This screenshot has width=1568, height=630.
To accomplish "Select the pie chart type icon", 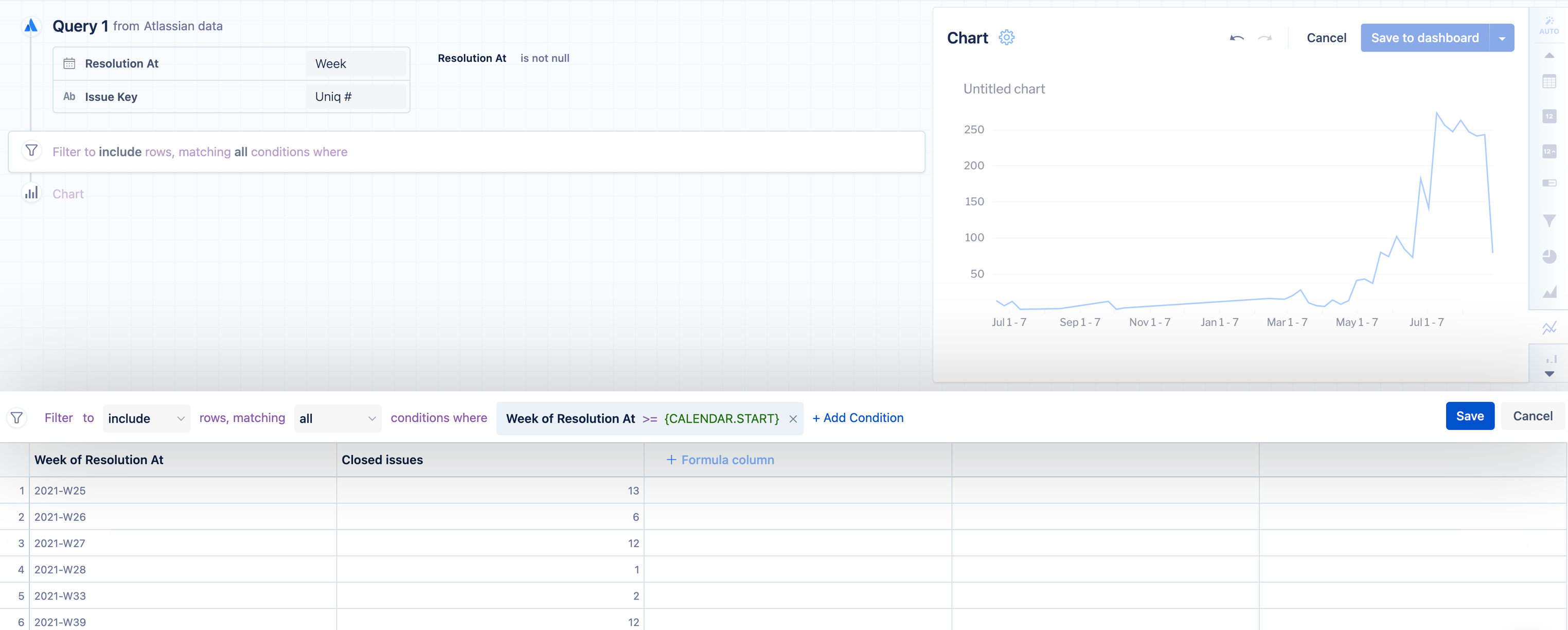I will (1549, 256).
